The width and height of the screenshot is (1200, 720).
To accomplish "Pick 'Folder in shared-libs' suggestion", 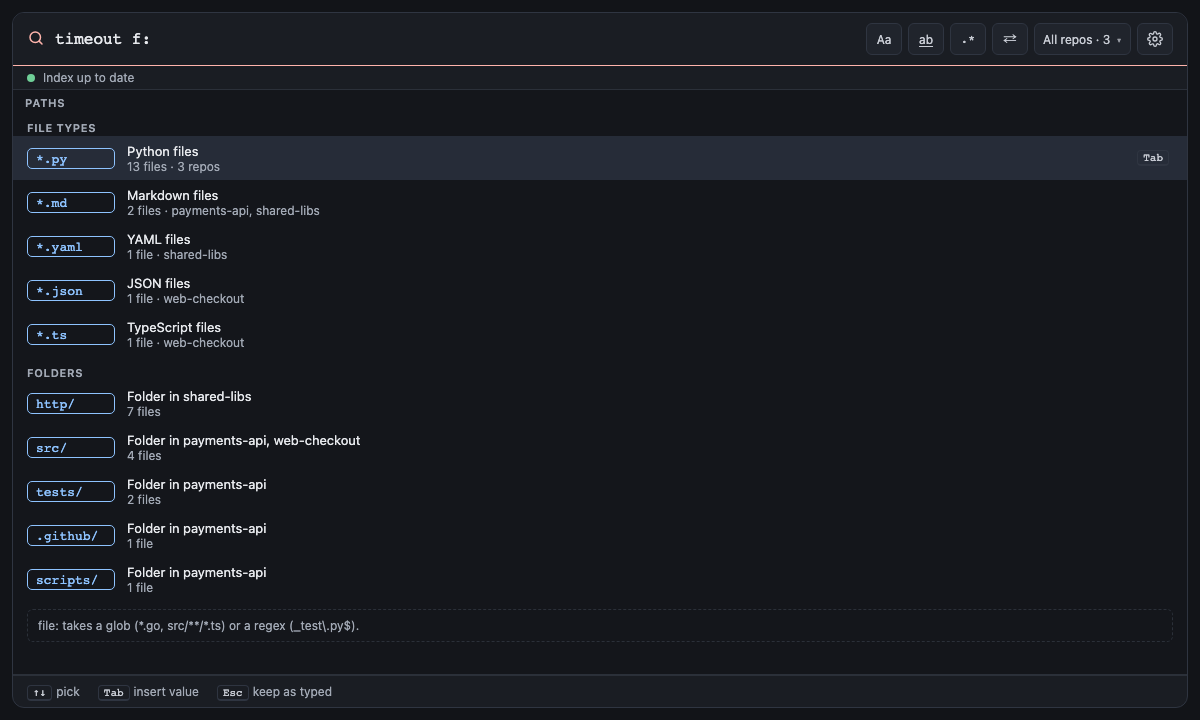I will pos(600,404).
